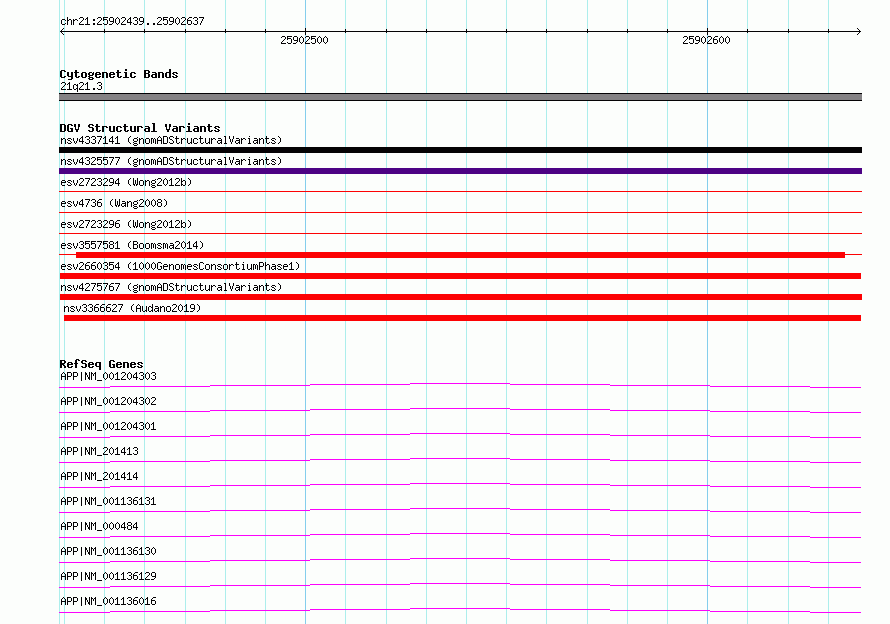Click the APP|NM_201414 transcript label
Viewport: 890px width, 624px height.
point(99,476)
